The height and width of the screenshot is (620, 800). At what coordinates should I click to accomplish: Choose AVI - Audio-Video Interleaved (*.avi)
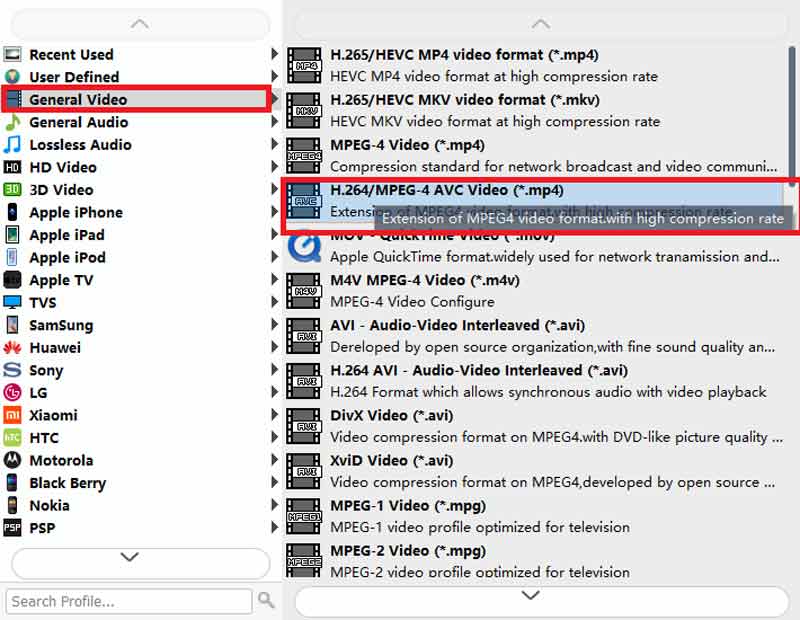point(535,336)
